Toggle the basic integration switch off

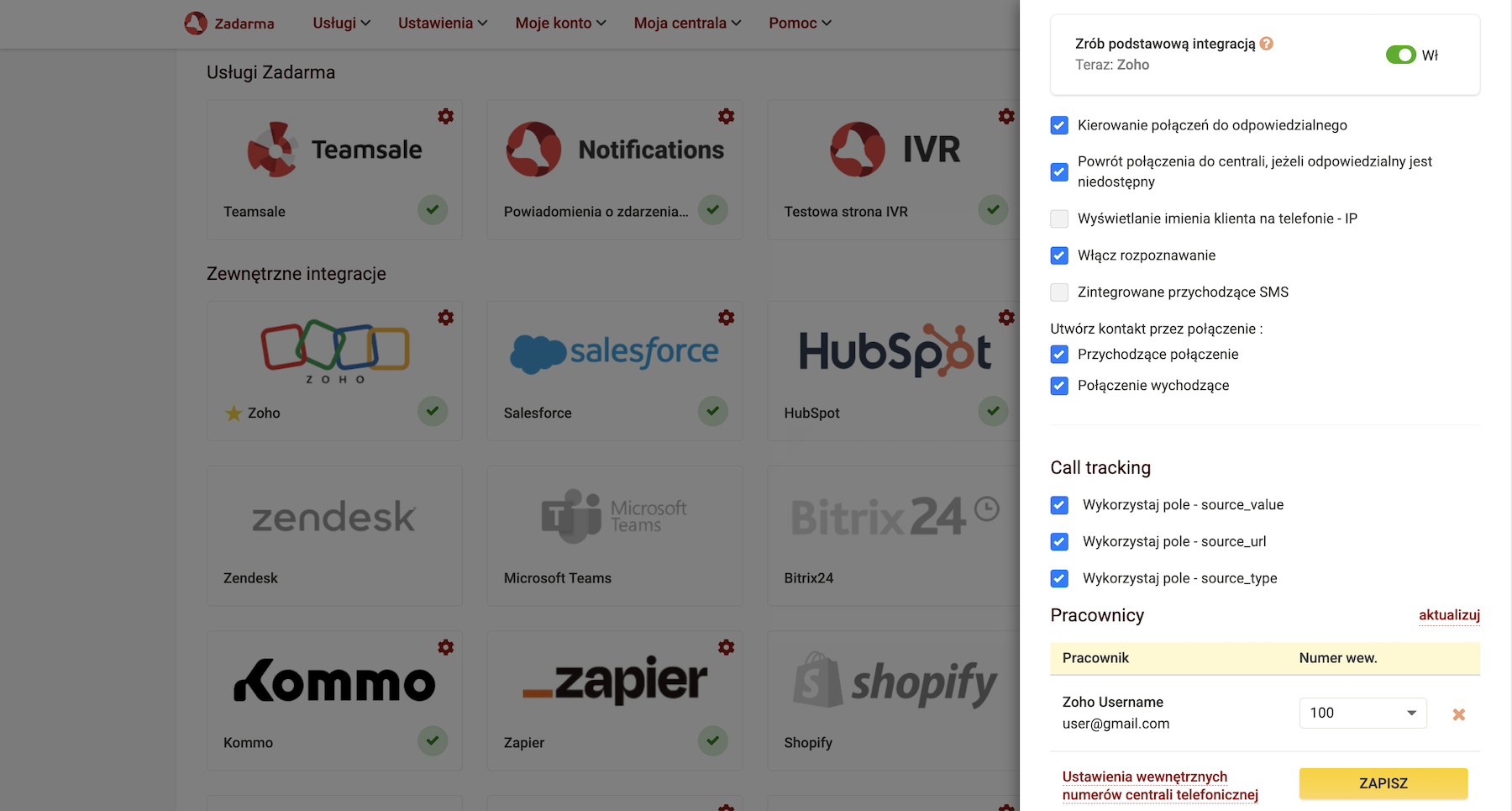point(1401,55)
